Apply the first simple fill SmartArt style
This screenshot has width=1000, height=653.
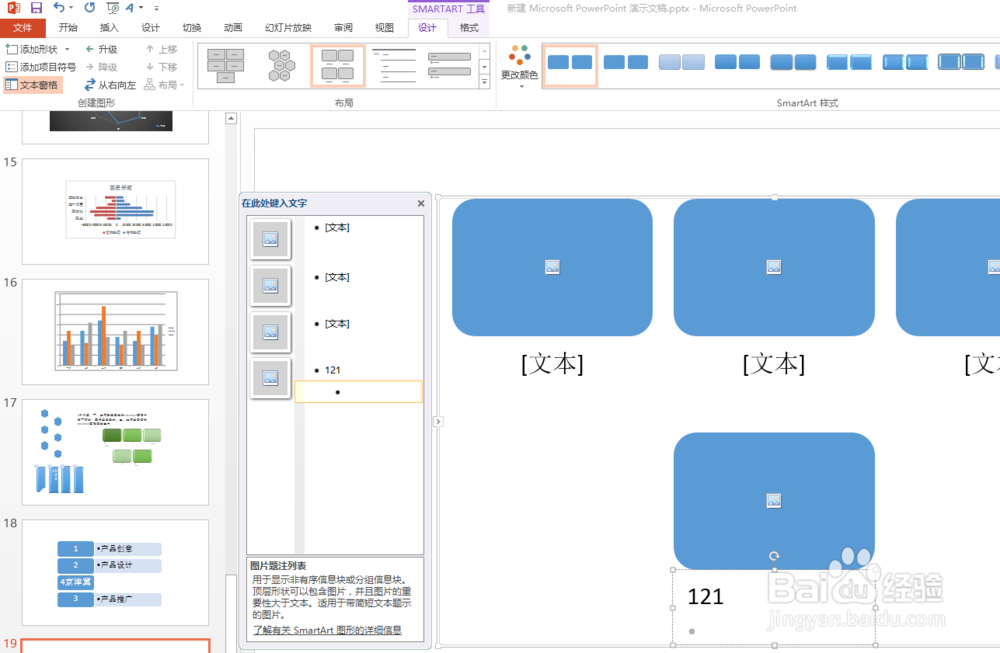(x=570, y=65)
